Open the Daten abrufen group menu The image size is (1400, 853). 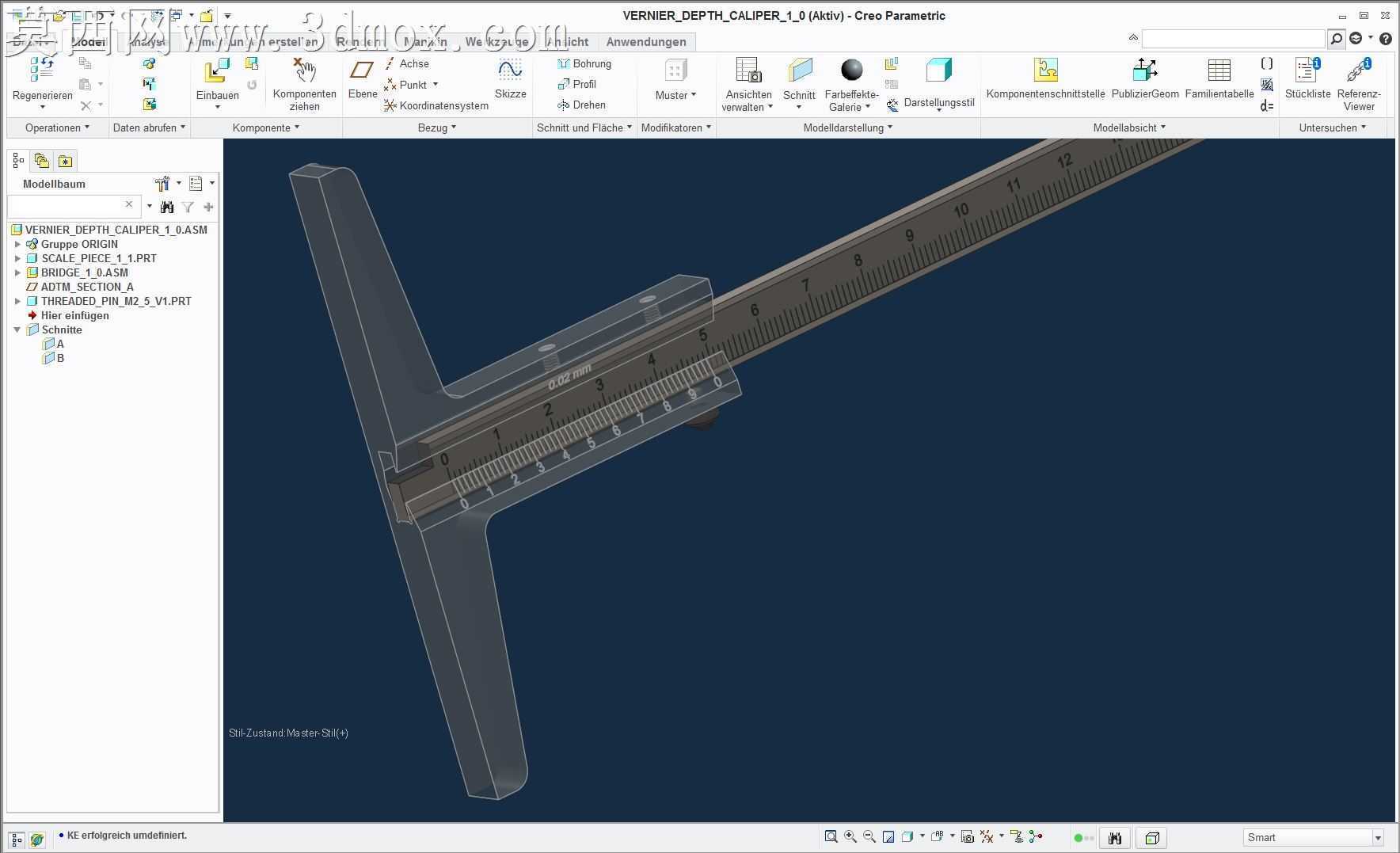149,128
